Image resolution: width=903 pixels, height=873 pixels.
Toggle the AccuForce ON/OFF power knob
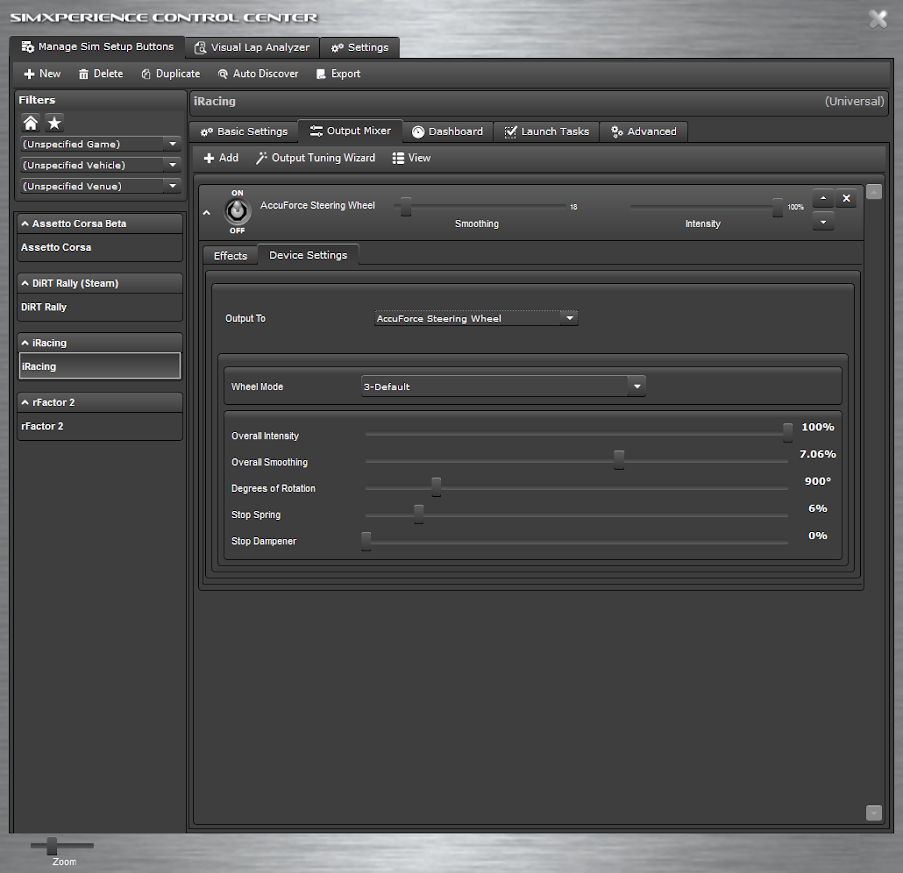pos(237,211)
